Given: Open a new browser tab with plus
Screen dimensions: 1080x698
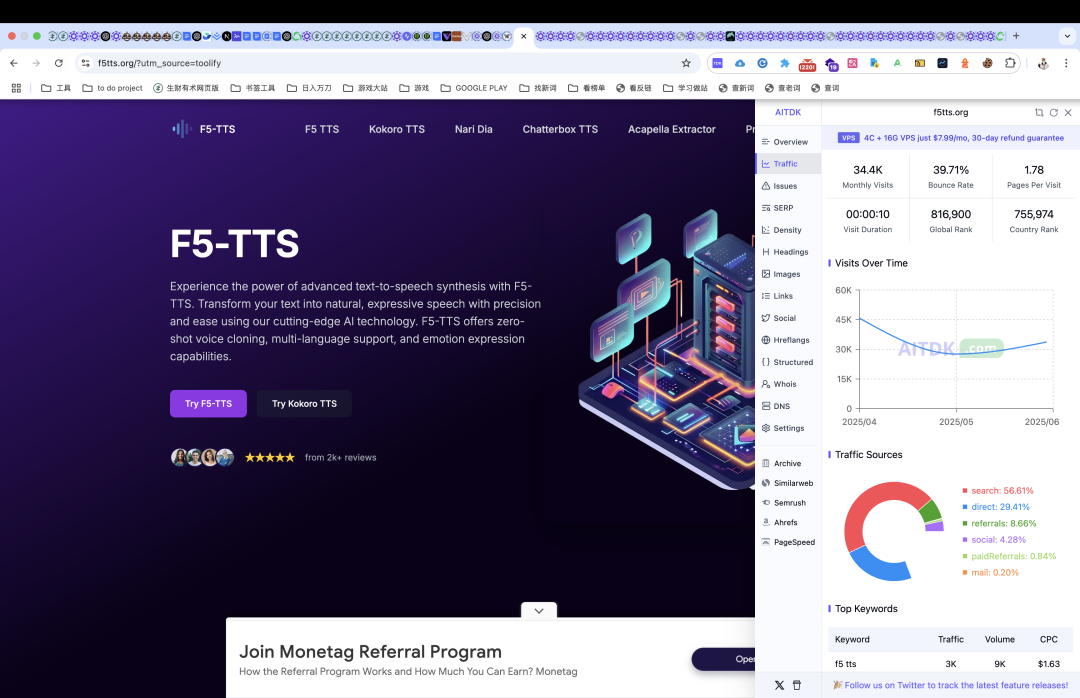Looking at the screenshot, I should pos(1016,36).
